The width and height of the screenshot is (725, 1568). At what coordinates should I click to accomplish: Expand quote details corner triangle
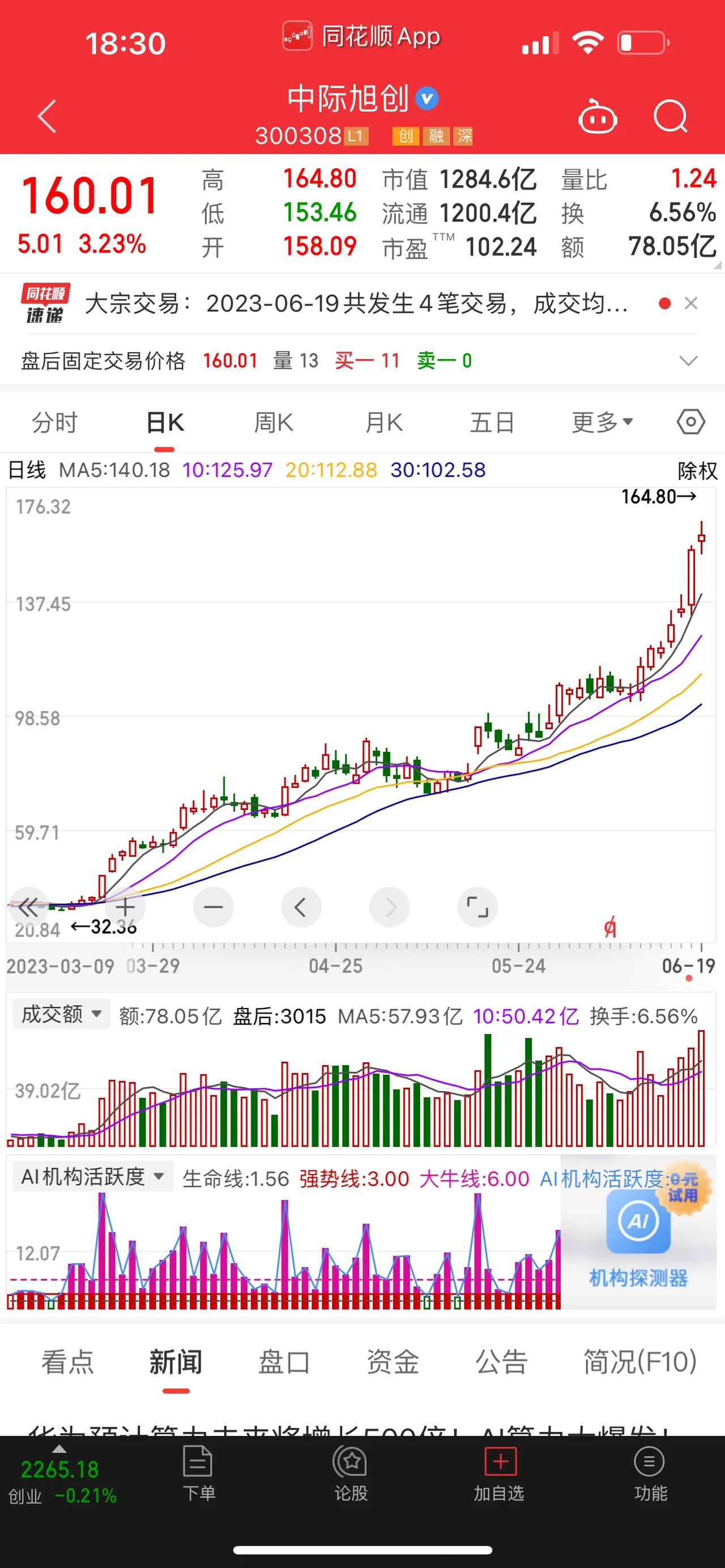[x=717, y=265]
